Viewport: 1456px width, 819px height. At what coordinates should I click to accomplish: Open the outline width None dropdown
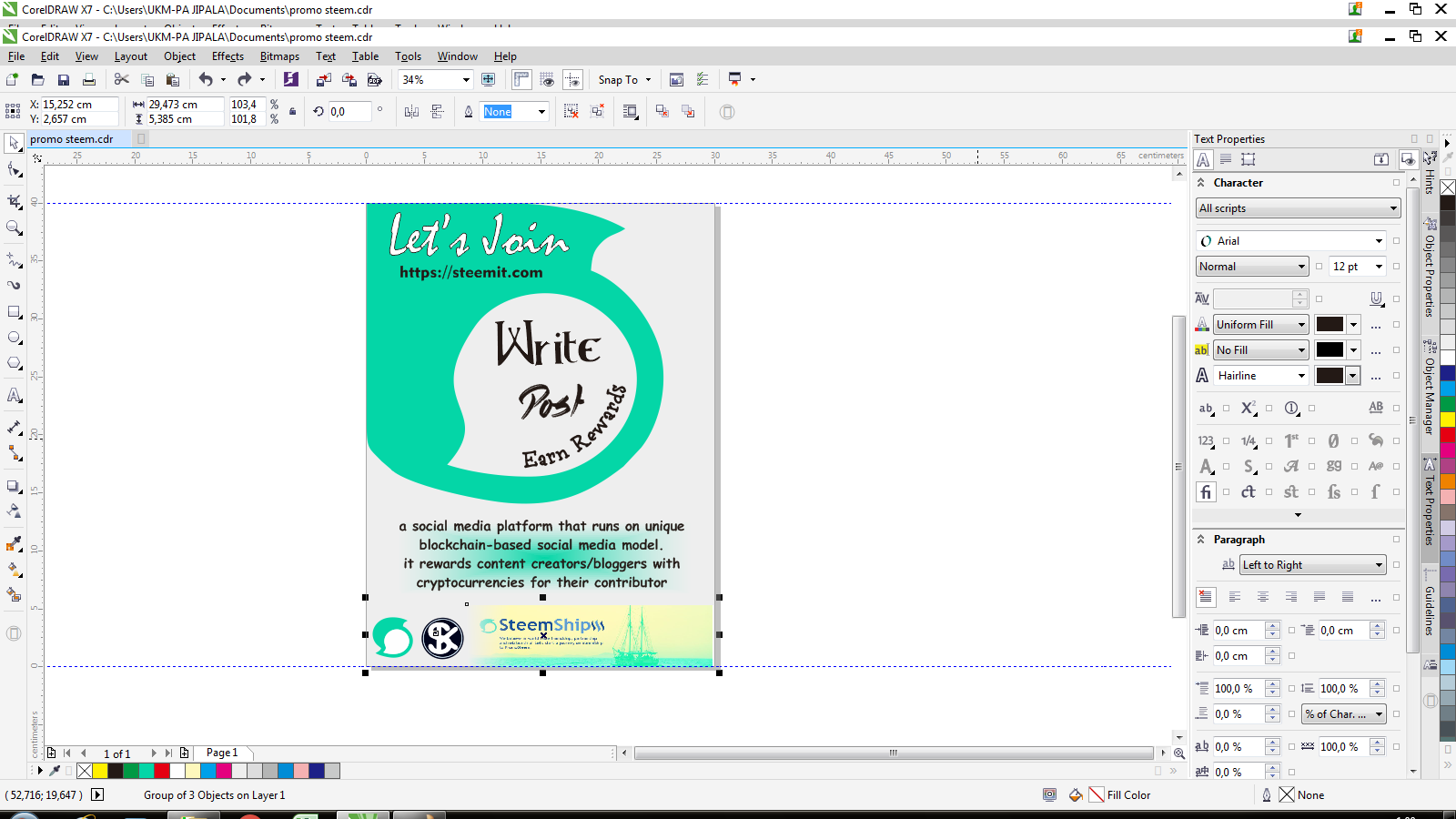click(541, 112)
